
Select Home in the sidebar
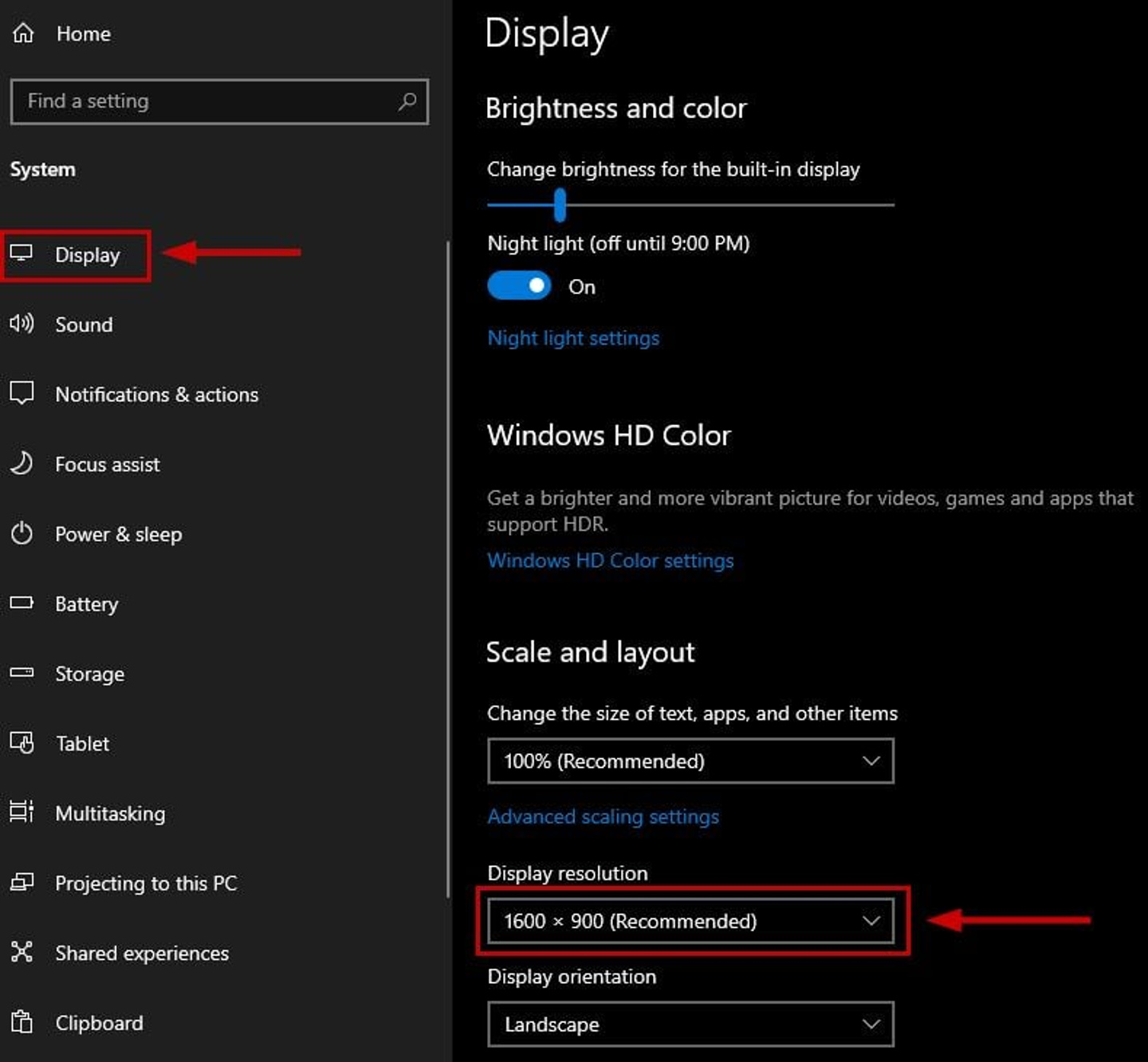83,33
